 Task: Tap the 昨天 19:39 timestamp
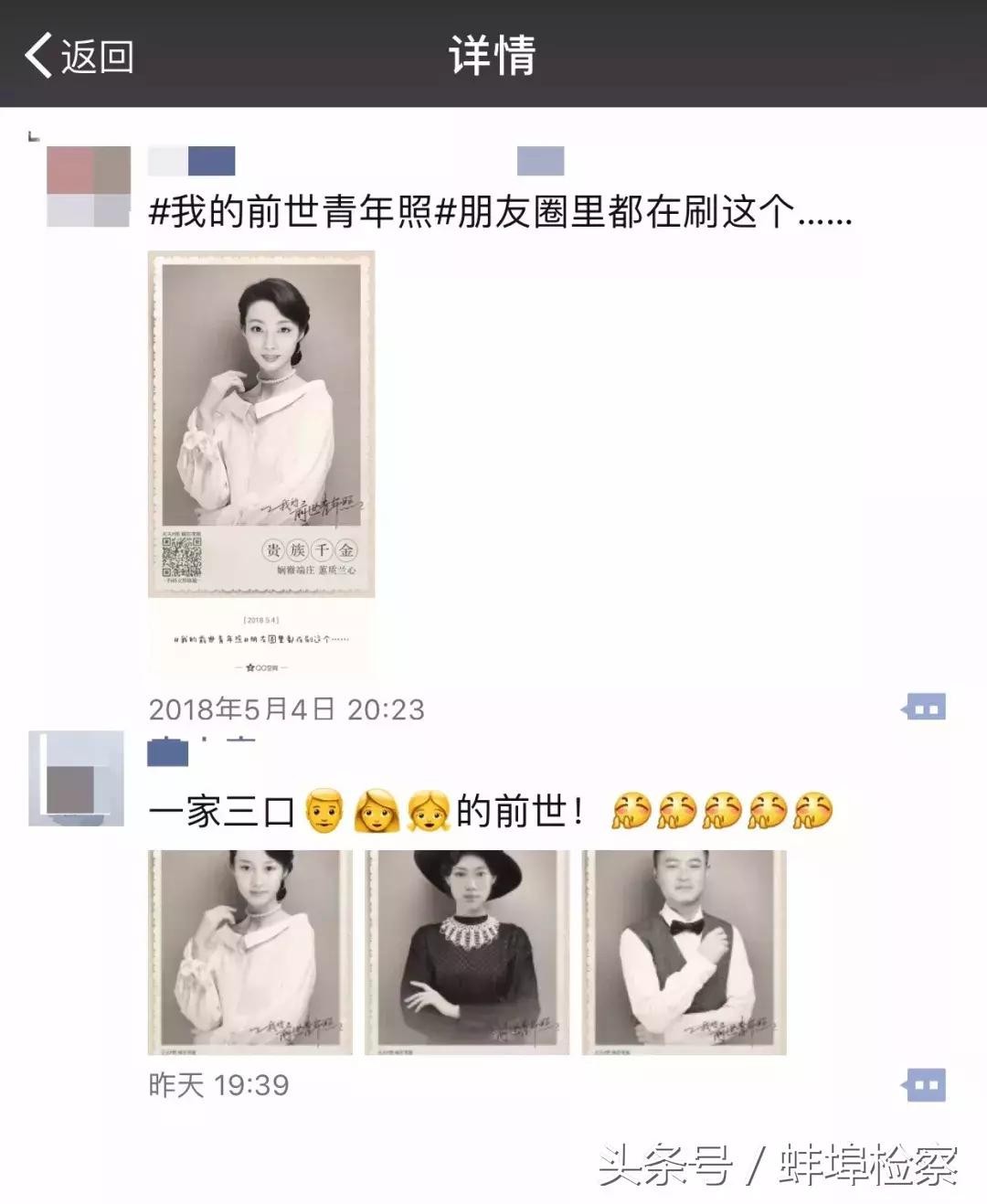point(218,1085)
